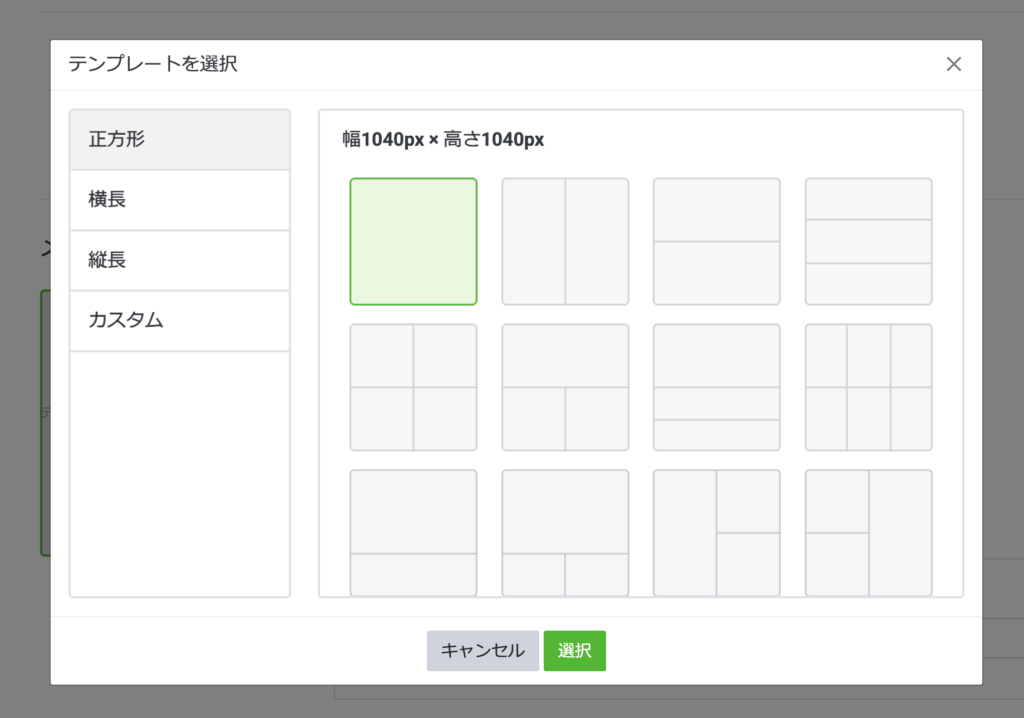
Task: Select two left cells with right column template
Action: tap(868, 532)
